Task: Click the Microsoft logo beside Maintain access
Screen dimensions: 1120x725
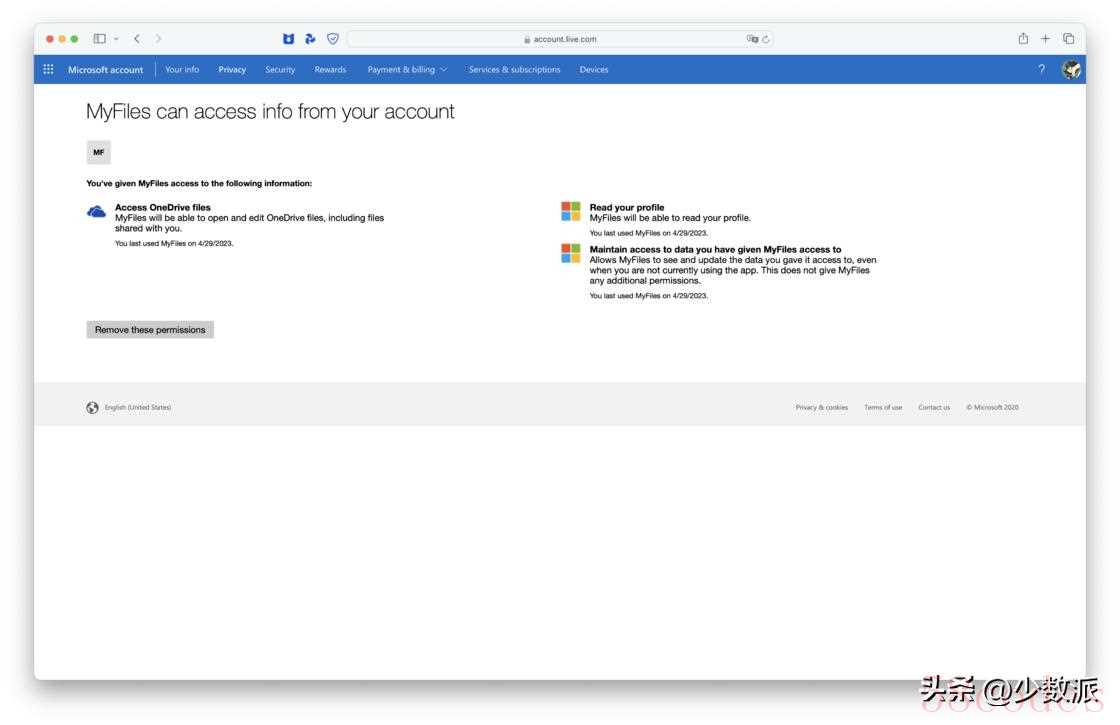Action: [571, 253]
